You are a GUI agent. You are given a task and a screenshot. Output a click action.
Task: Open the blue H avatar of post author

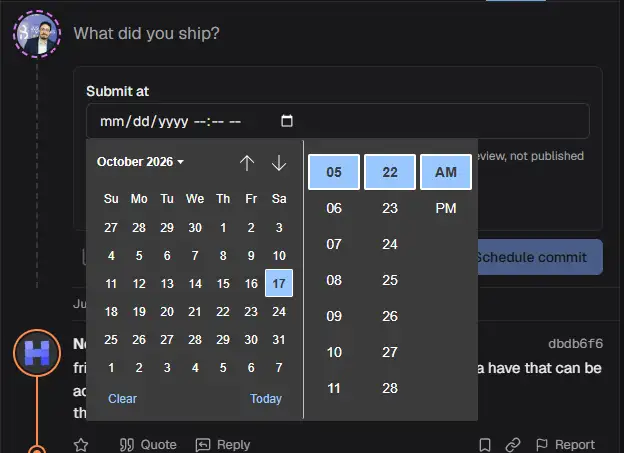pos(37,353)
